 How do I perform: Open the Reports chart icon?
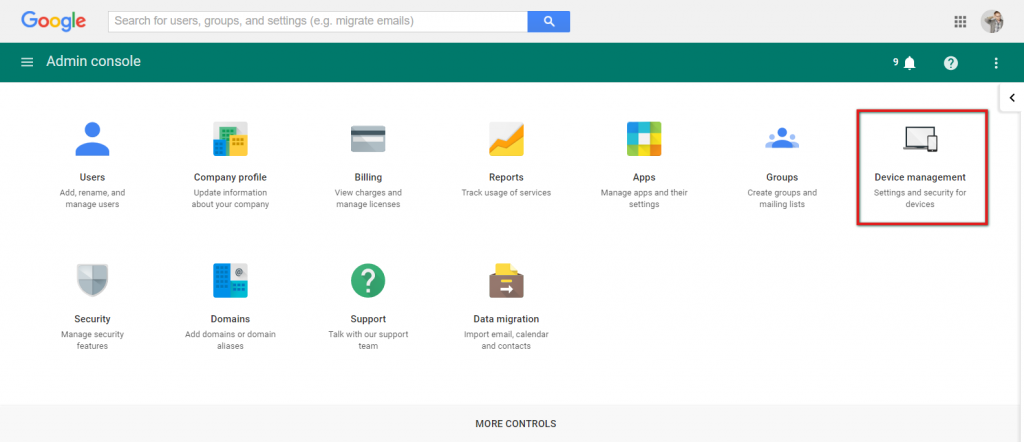506,139
